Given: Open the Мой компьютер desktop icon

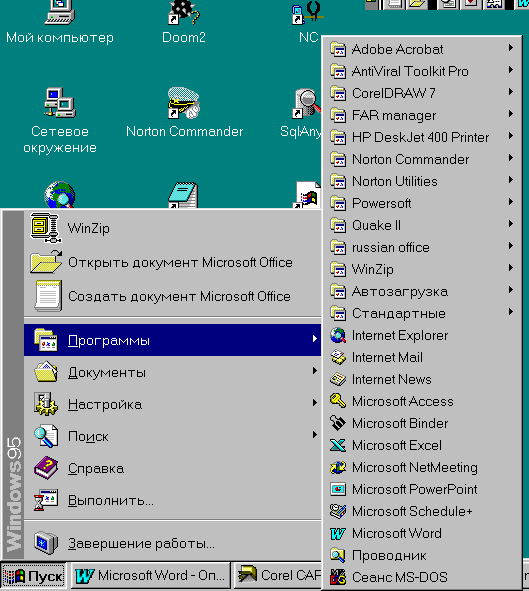Looking at the screenshot, I should [x=60, y=12].
